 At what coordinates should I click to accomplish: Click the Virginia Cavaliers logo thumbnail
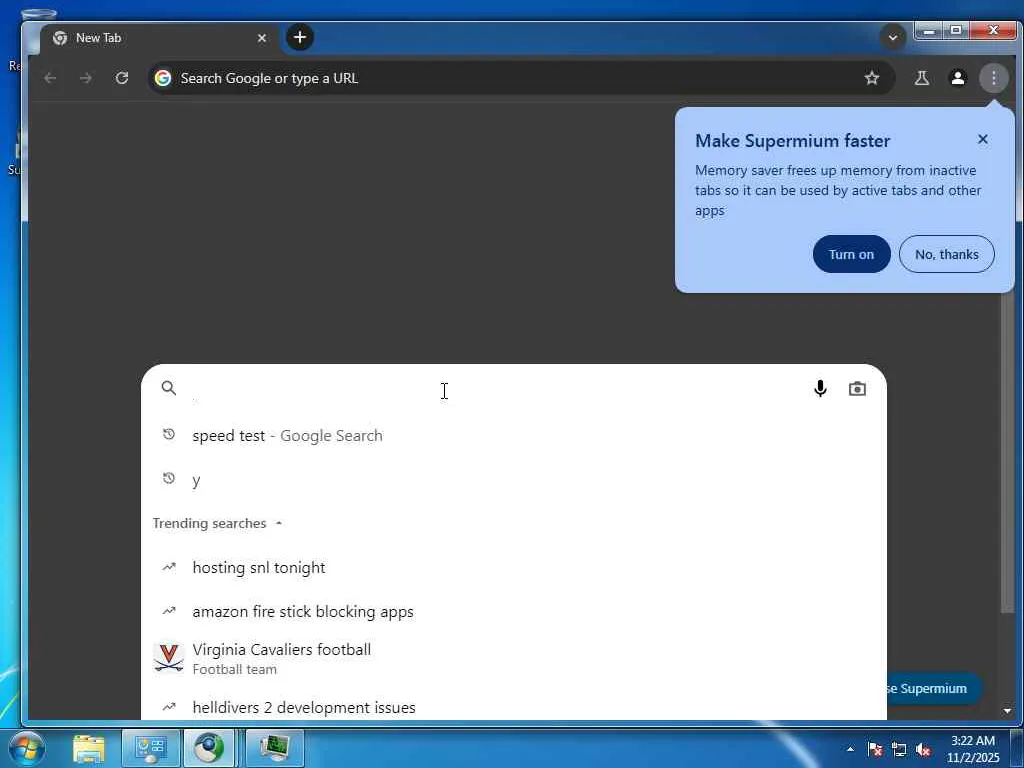[x=168, y=658]
